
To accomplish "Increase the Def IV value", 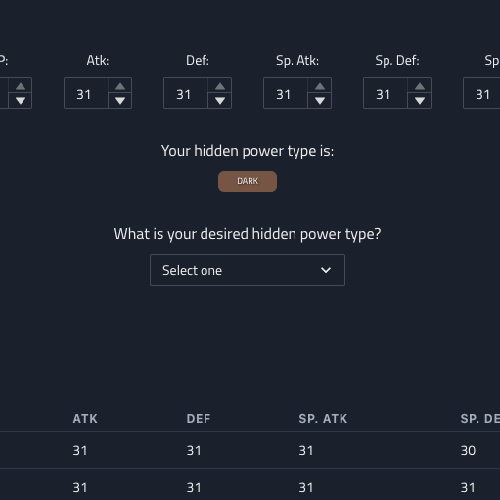I will coord(220,86).
